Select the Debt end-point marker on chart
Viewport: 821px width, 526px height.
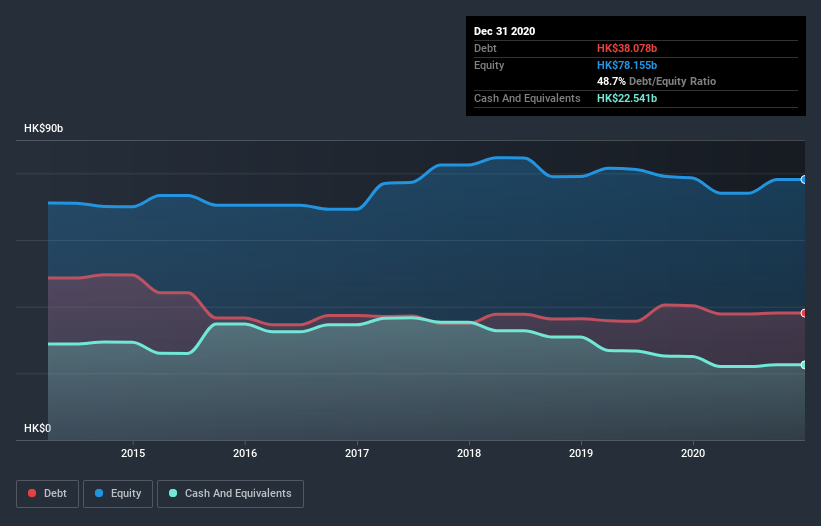pos(804,313)
